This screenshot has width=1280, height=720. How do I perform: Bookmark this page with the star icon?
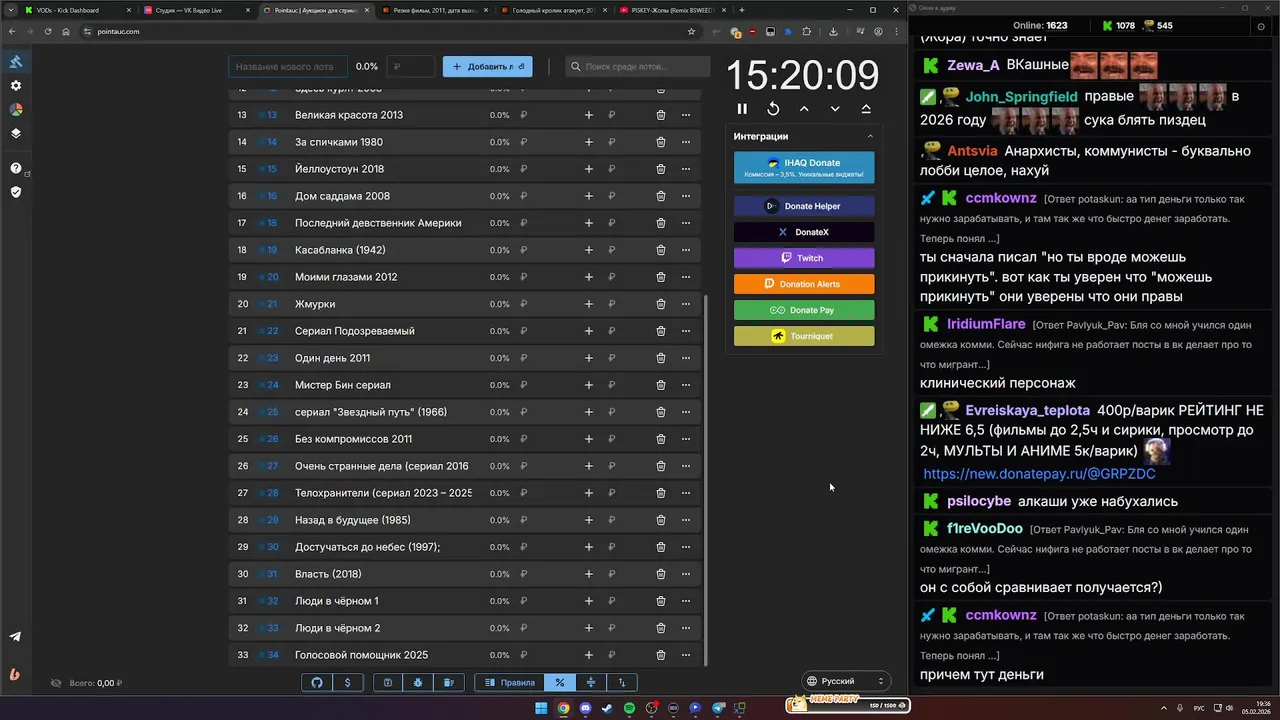click(x=691, y=31)
